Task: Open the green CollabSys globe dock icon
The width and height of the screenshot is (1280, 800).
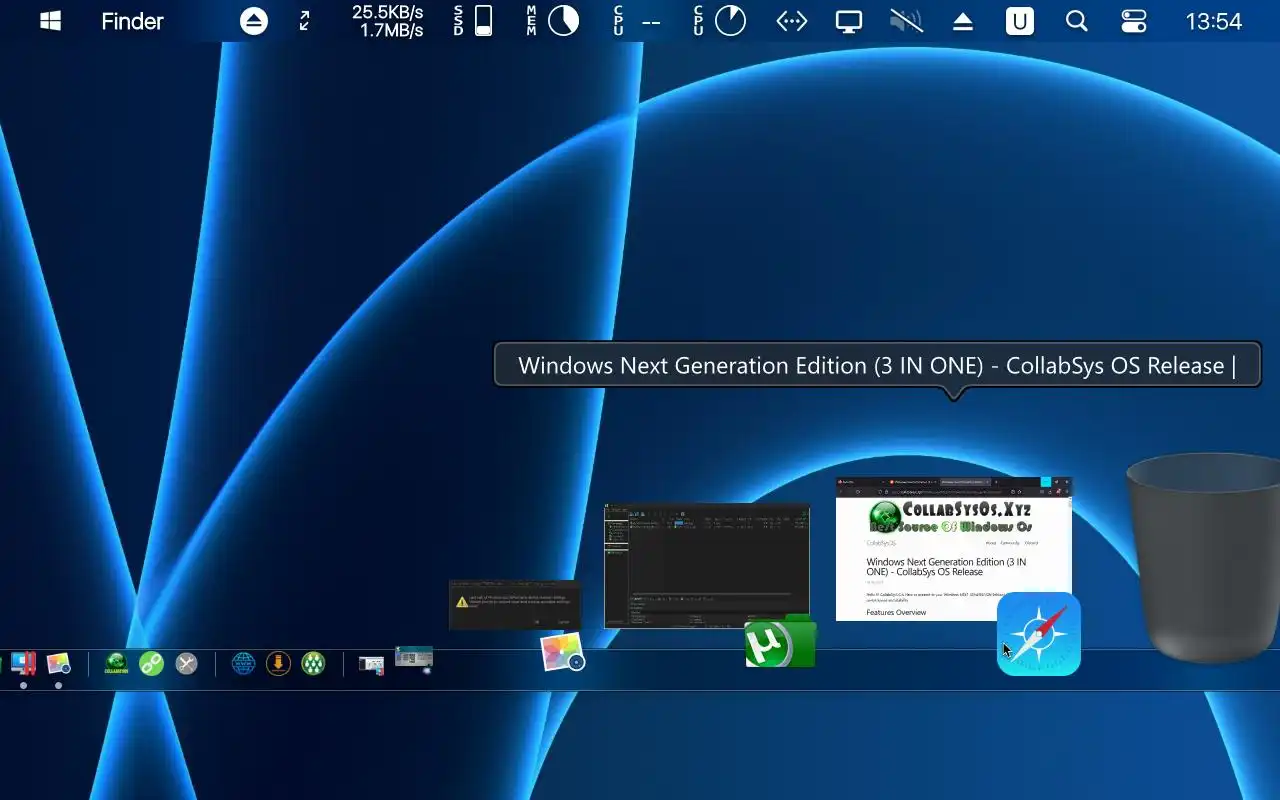Action: [117, 663]
